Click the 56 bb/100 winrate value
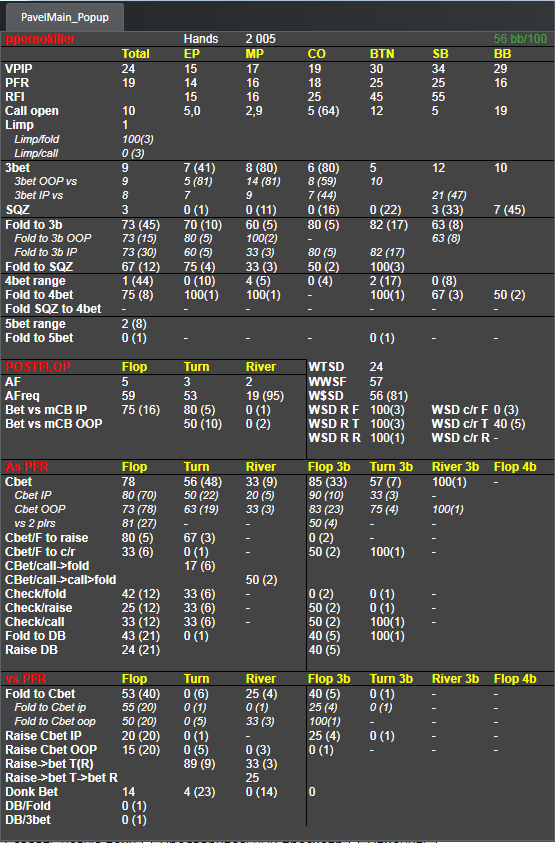 [x=521, y=39]
